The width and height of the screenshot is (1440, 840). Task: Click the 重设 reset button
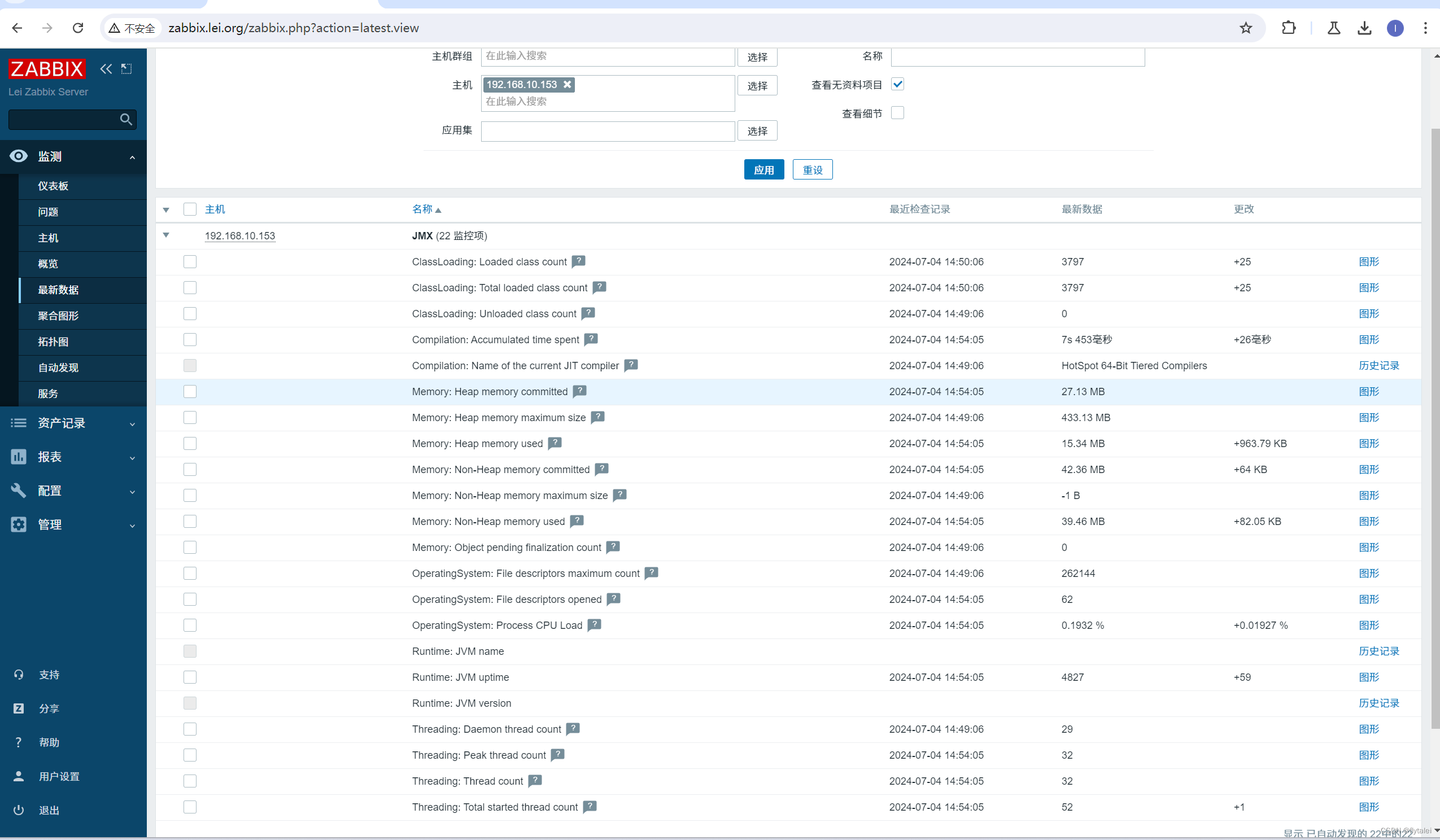coord(813,170)
